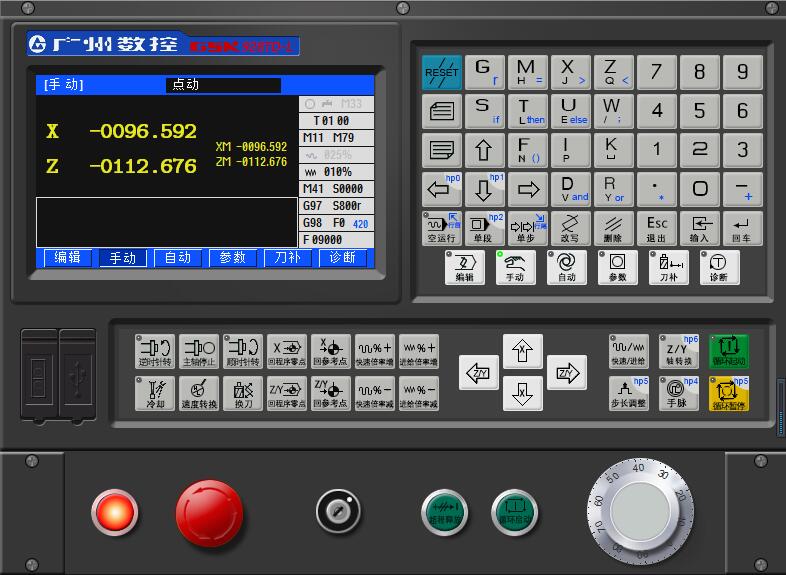Toggle dry run (空运行) mode
The height and width of the screenshot is (575, 786).
coord(441,228)
